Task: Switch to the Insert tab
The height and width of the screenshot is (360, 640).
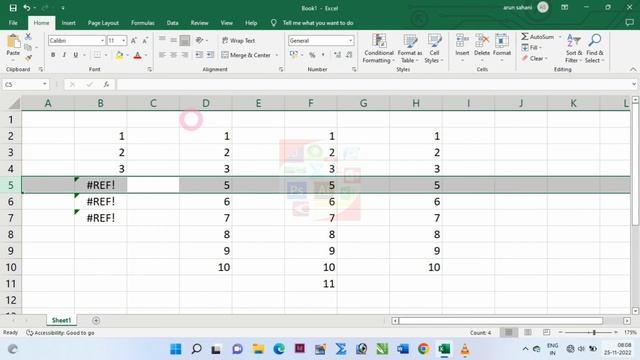Action: (x=69, y=23)
